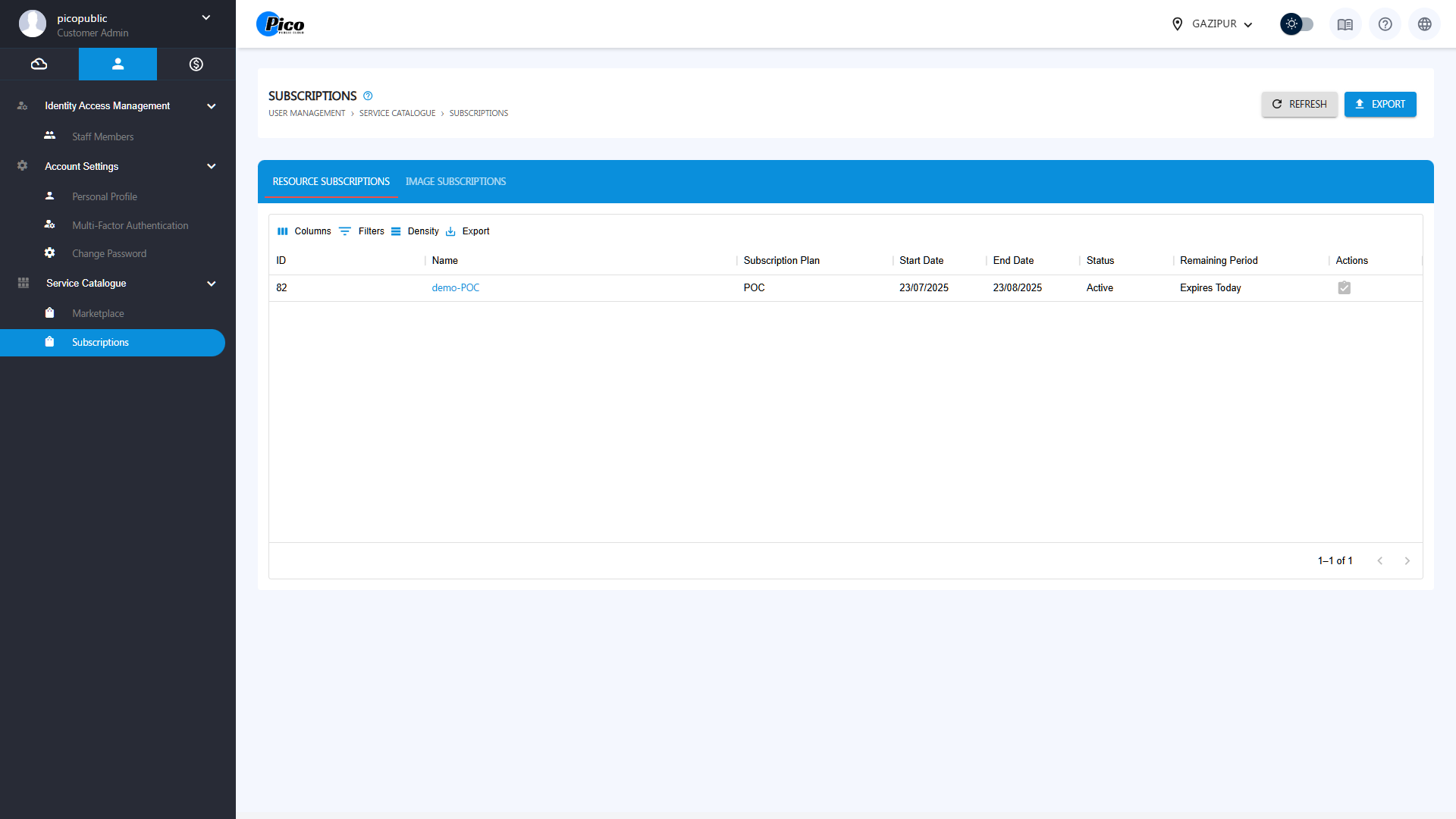Open the GAZIPUR region dropdown

[x=1212, y=24]
